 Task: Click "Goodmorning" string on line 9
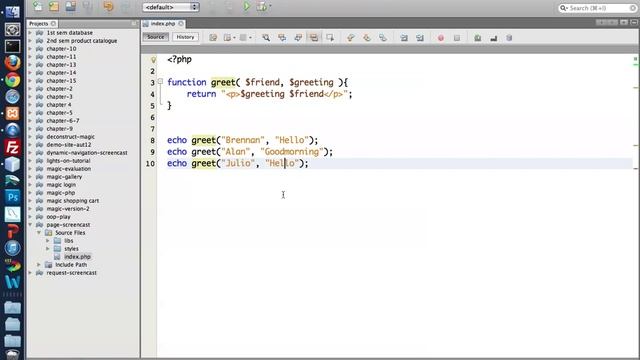tap(291, 152)
